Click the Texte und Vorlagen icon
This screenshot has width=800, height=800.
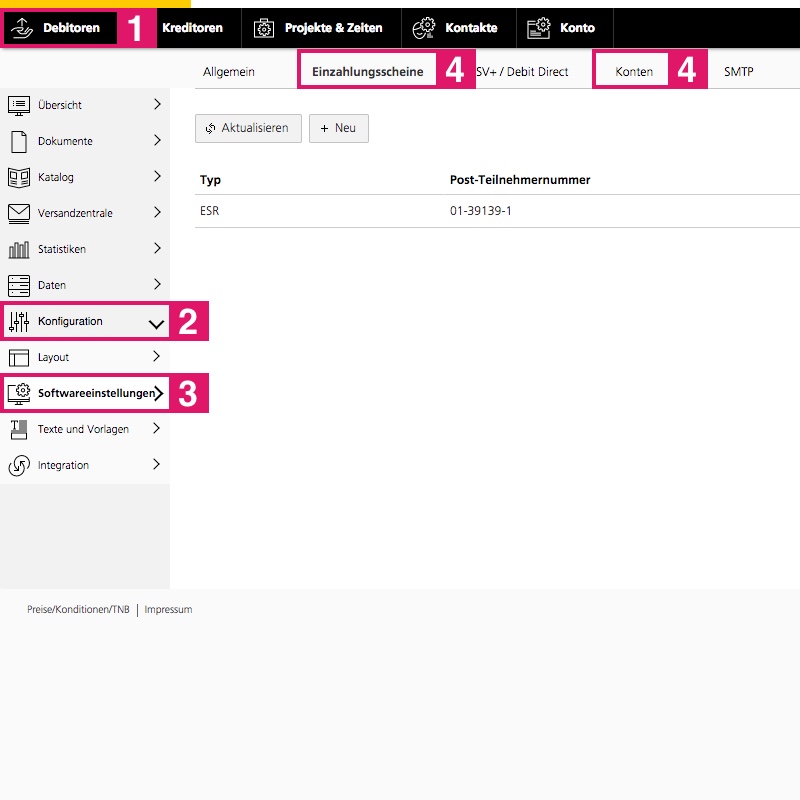[x=18, y=429]
